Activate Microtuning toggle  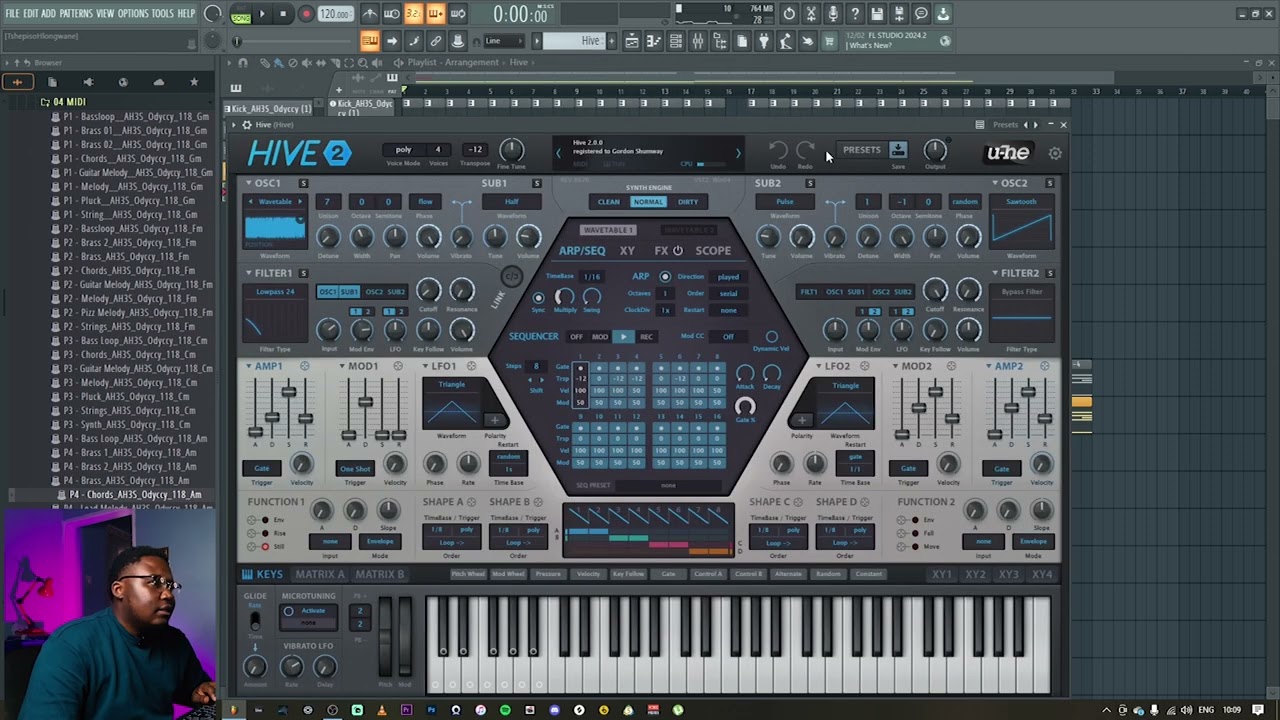pos(289,611)
